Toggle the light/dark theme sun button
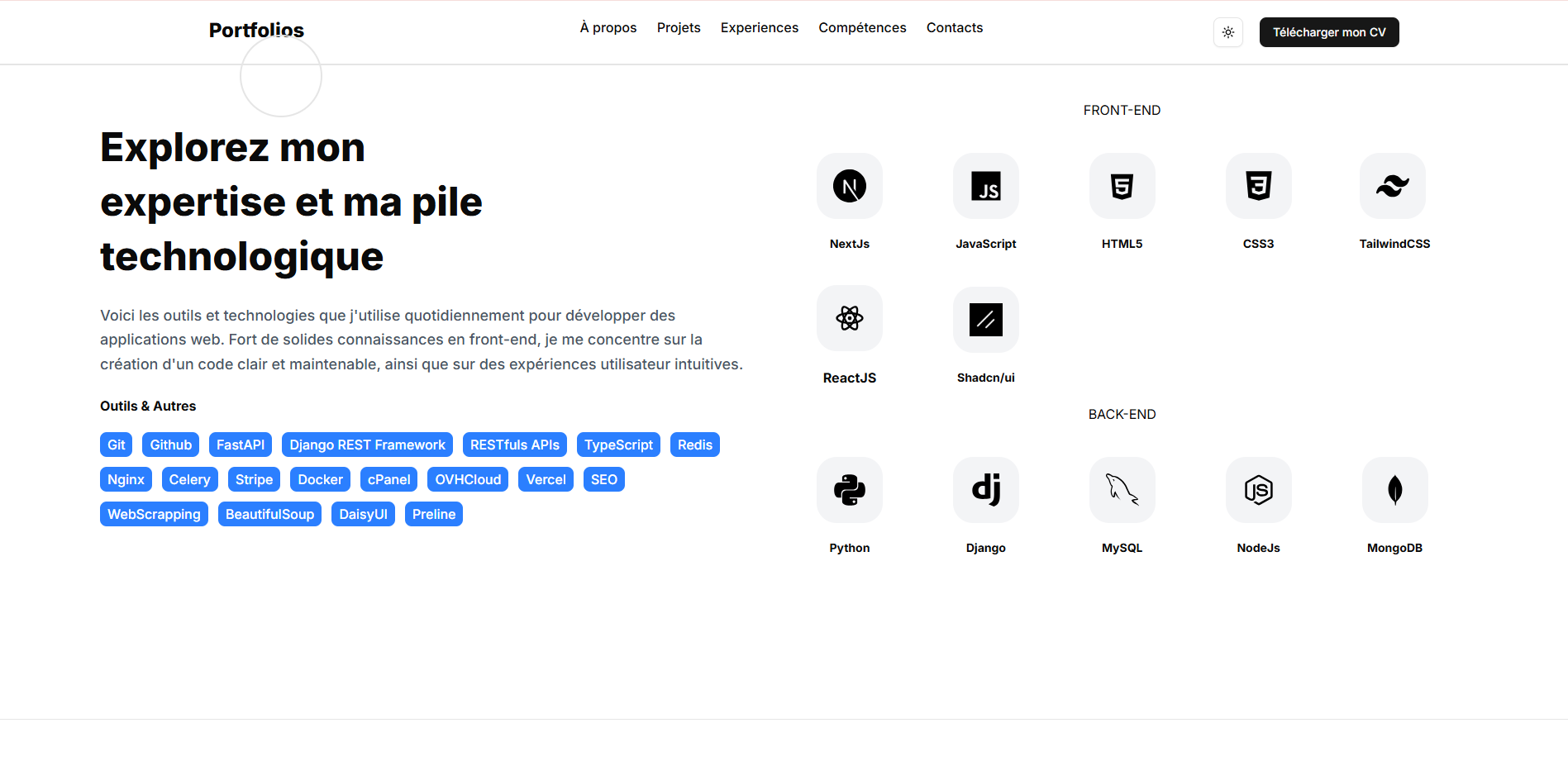Image resolution: width=1568 pixels, height=780 pixels. click(x=1228, y=32)
